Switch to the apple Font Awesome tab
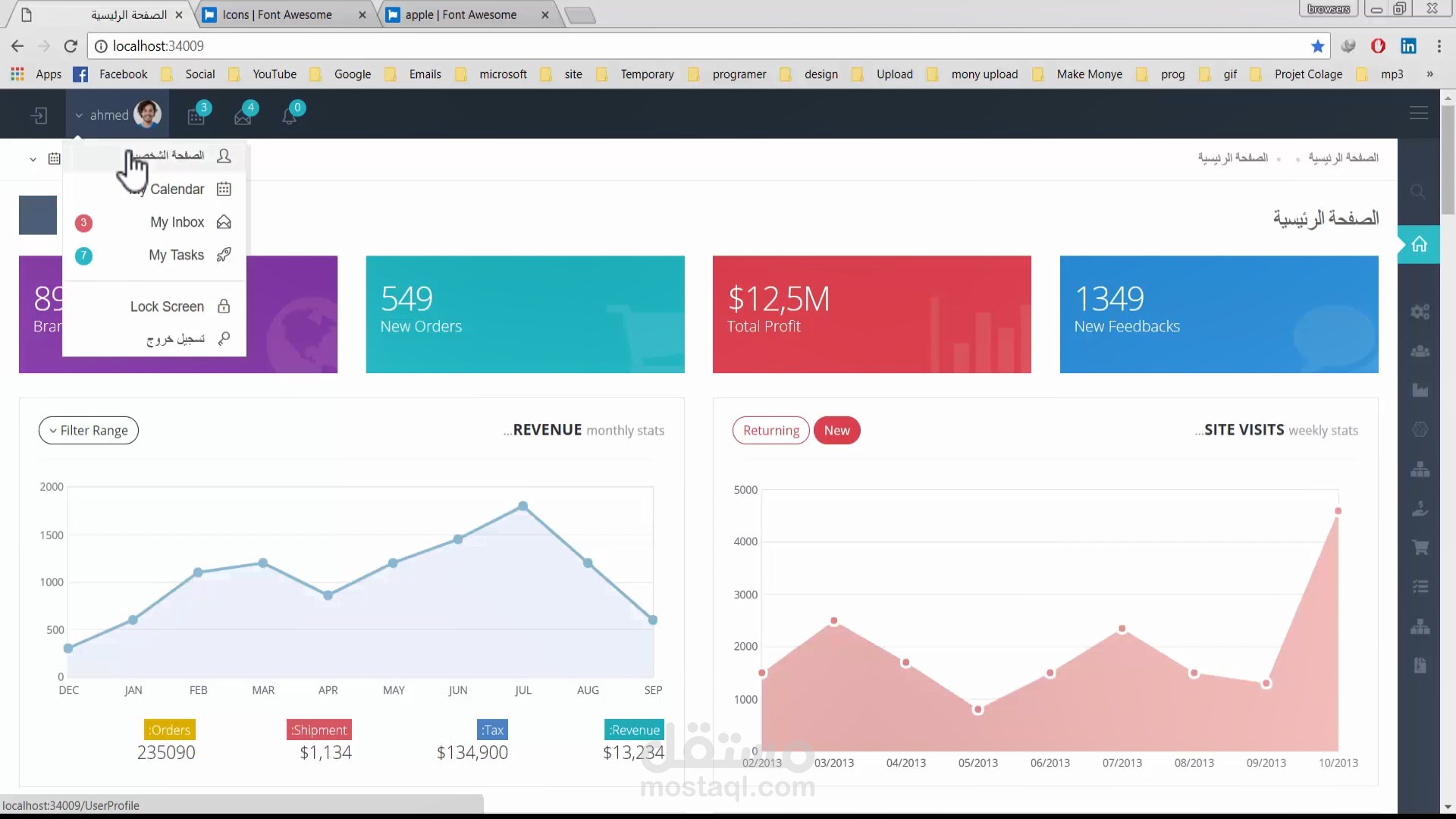1456x819 pixels. [x=460, y=14]
